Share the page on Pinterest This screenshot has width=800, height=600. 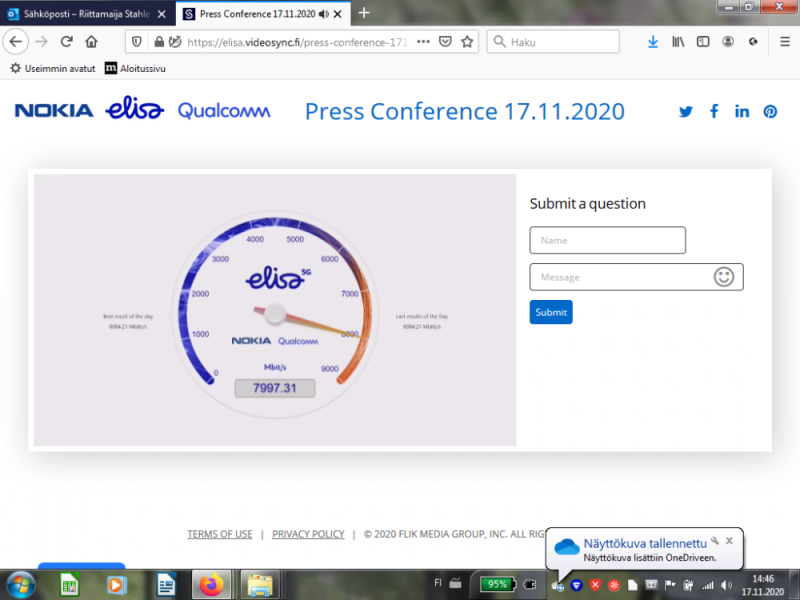pos(770,111)
